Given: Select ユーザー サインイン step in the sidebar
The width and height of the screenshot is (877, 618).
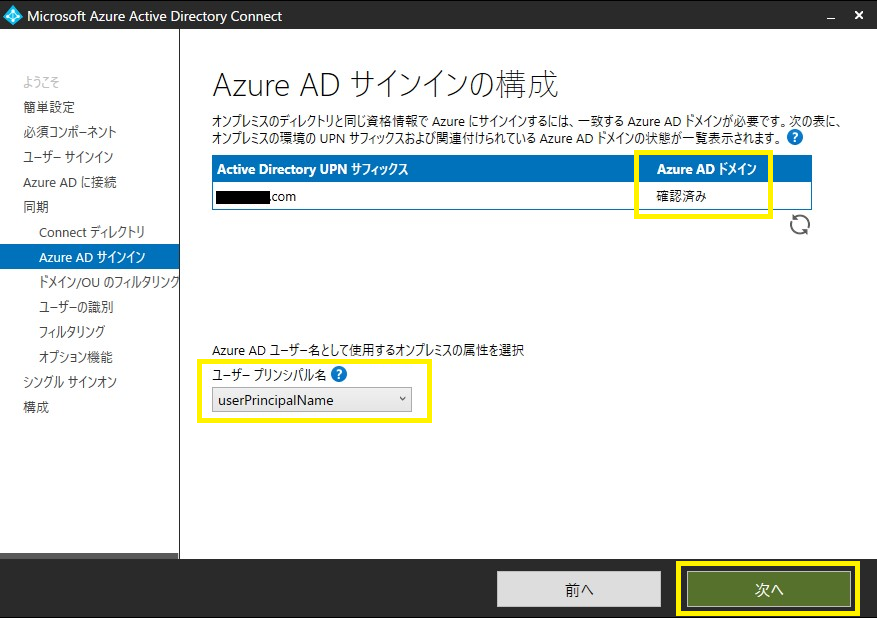Looking at the screenshot, I should (x=68, y=157).
